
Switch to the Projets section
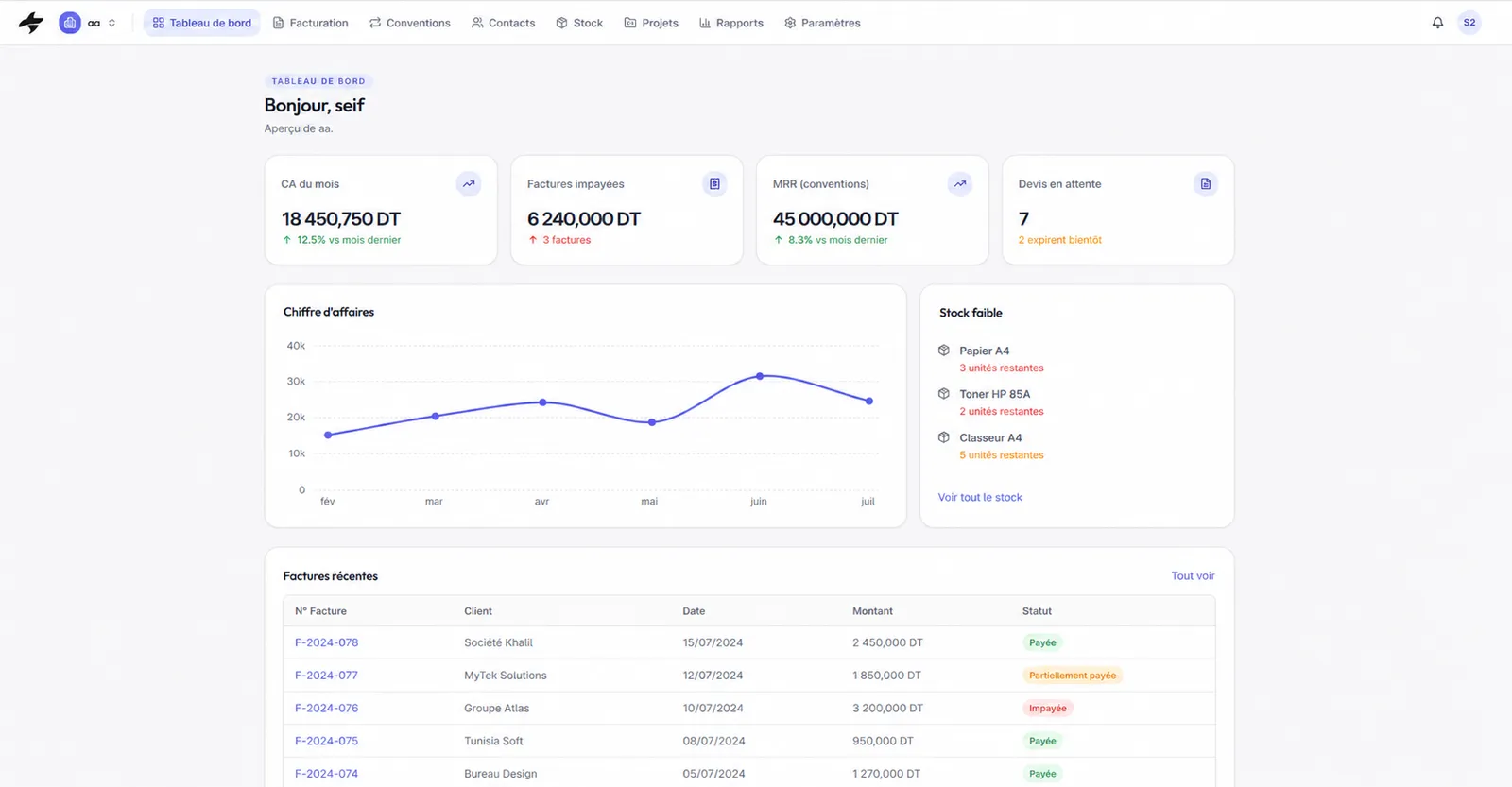[651, 23]
